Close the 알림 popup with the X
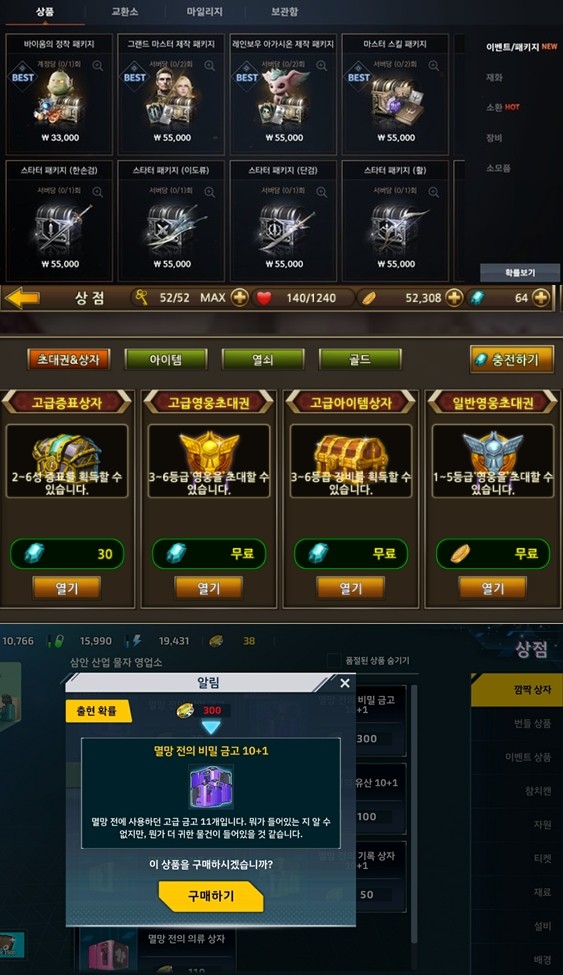The image size is (563, 975). (345, 683)
